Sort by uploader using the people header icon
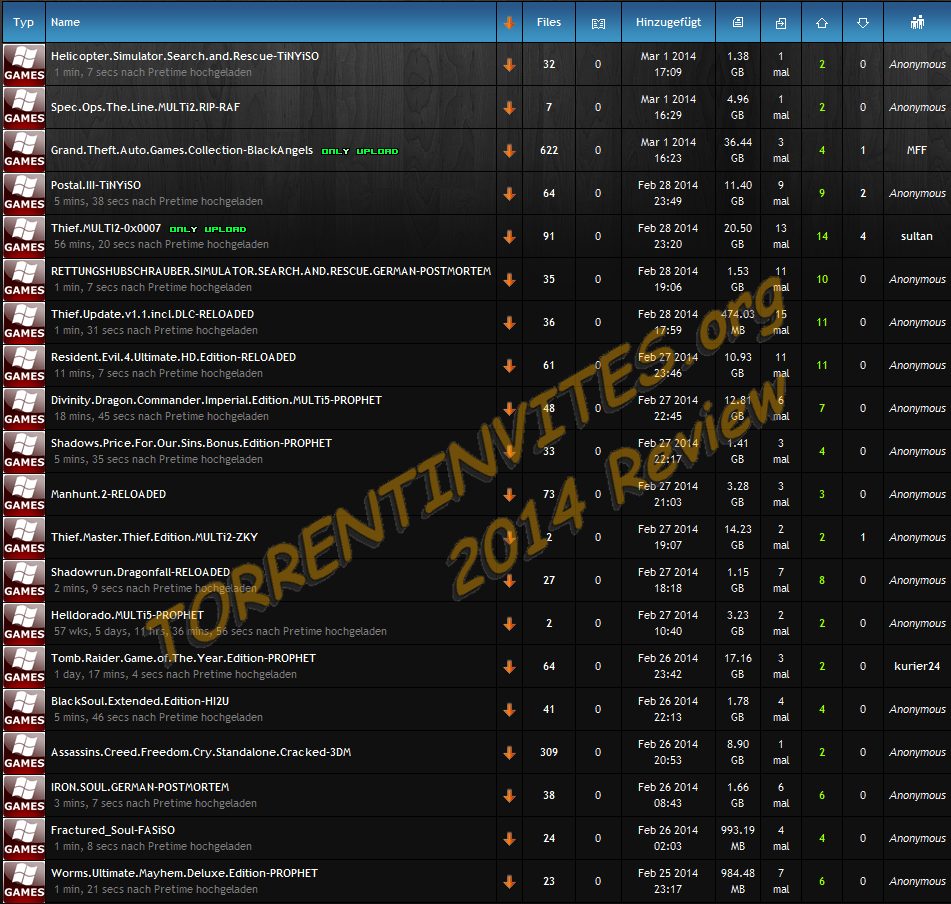Image resolution: width=951 pixels, height=904 pixels. (917, 22)
